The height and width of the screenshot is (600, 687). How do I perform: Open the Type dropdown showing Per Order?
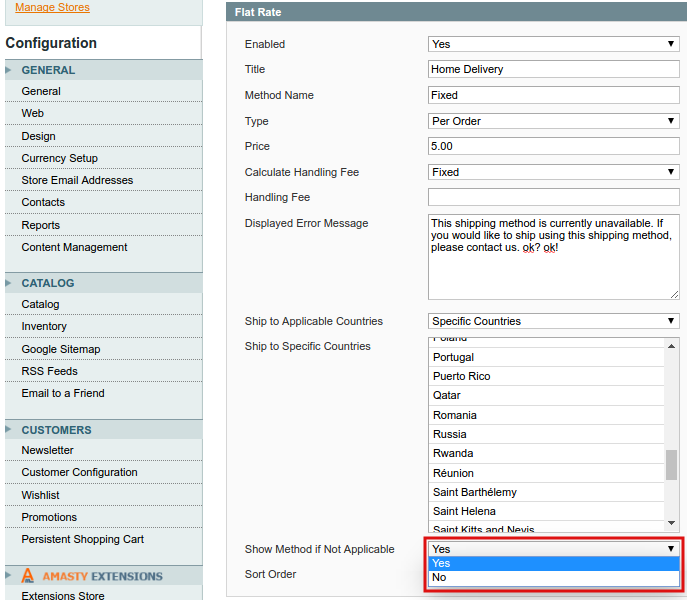(x=553, y=121)
